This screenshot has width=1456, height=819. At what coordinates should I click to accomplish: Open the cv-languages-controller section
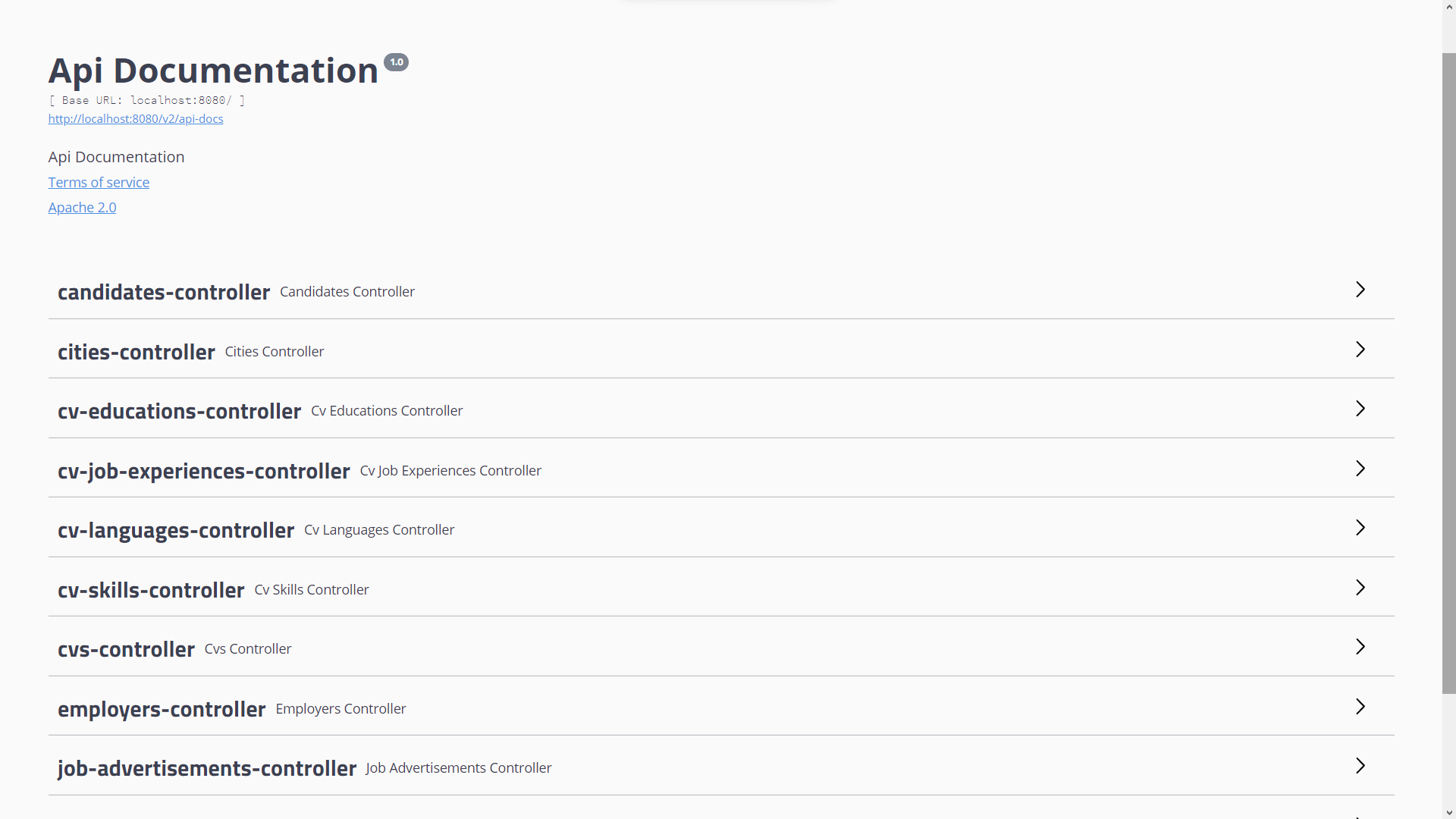(x=1360, y=527)
